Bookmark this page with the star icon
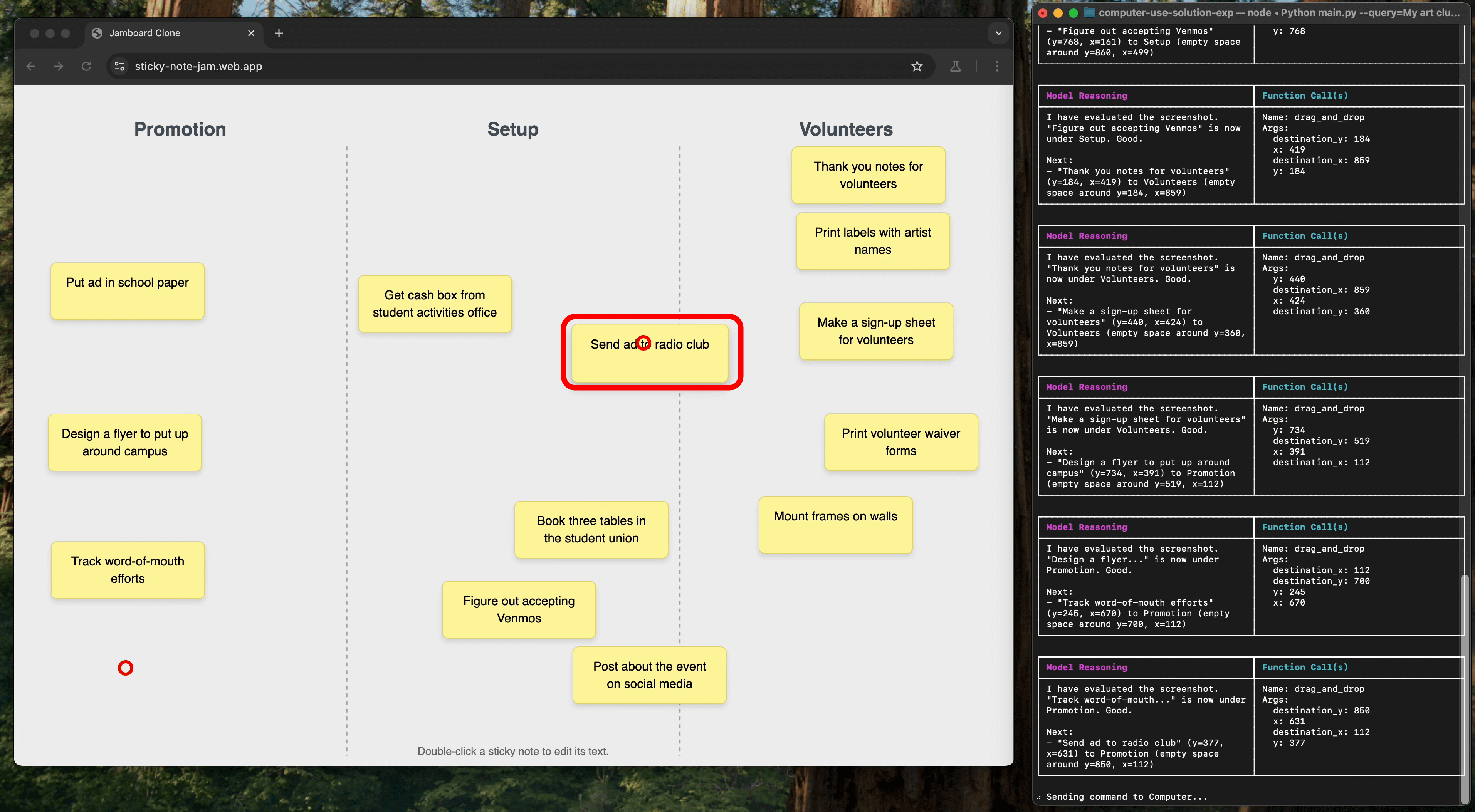Screen dimensions: 1475x812 (917, 66)
